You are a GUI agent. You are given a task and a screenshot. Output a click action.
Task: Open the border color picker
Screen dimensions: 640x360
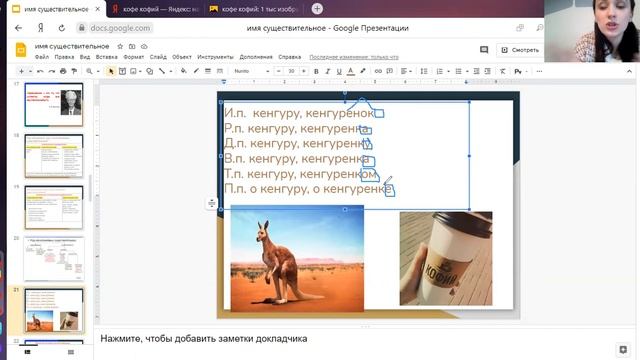[196, 71]
